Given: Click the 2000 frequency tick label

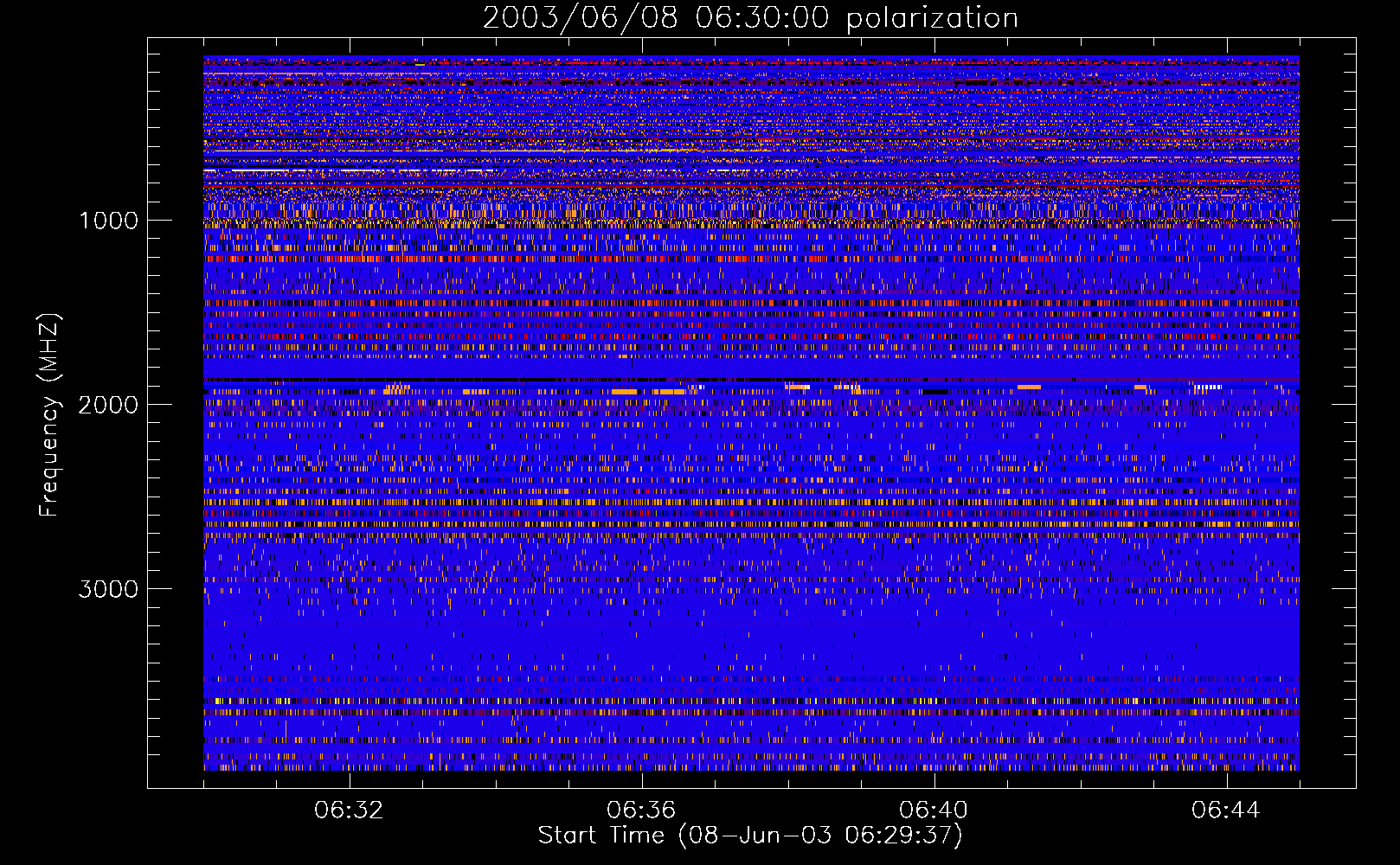Looking at the screenshot, I should pyautogui.click(x=108, y=405).
